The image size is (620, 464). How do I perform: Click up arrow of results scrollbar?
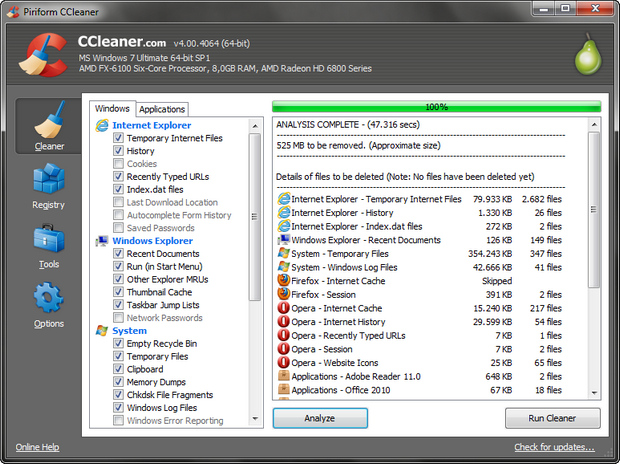(x=594, y=125)
